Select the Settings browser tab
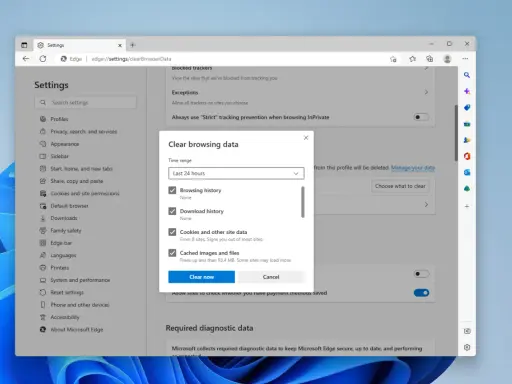512x384 pixels. pyautogui.click(x=80, y=45)
